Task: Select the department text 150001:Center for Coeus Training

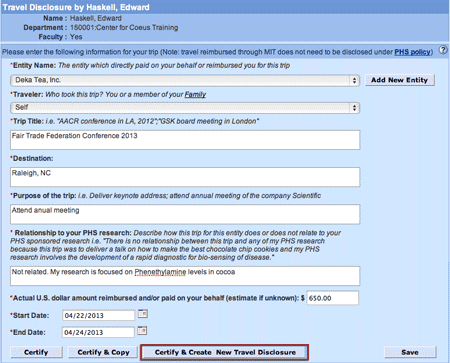Action: pos(124,28)
